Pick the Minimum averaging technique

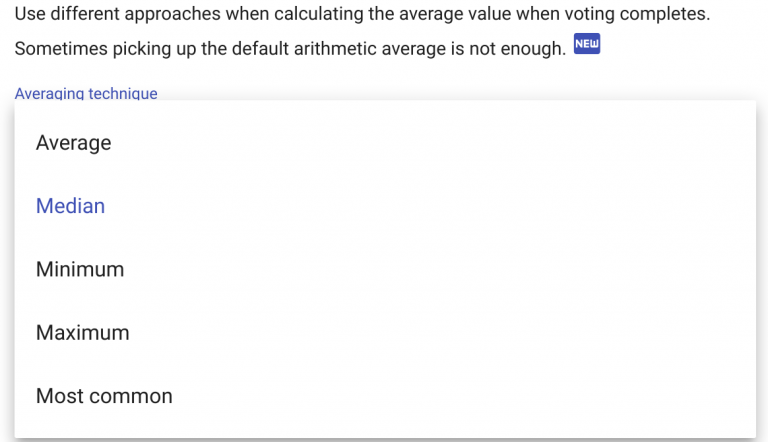80,269
